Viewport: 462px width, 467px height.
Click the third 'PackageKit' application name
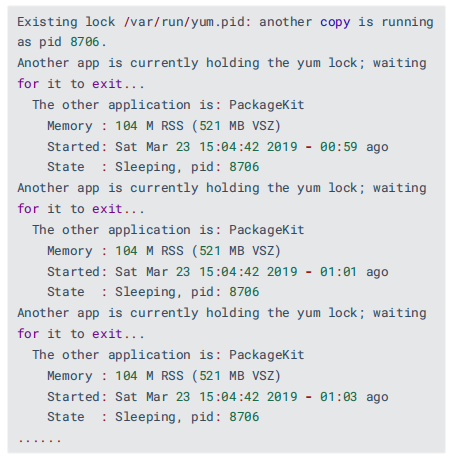pos(266,355)
